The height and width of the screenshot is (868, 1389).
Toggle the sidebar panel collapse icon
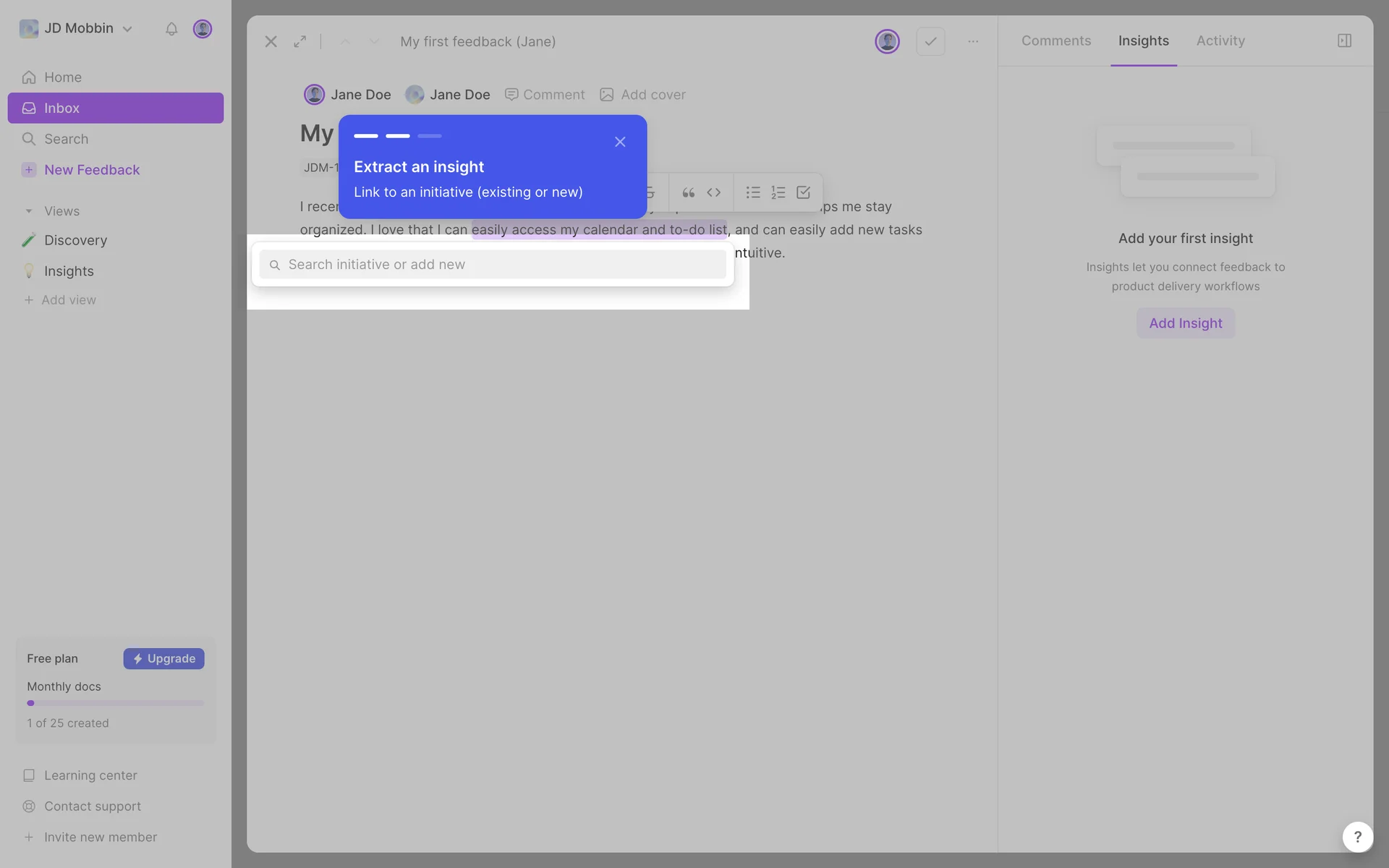pos(1344,41)
